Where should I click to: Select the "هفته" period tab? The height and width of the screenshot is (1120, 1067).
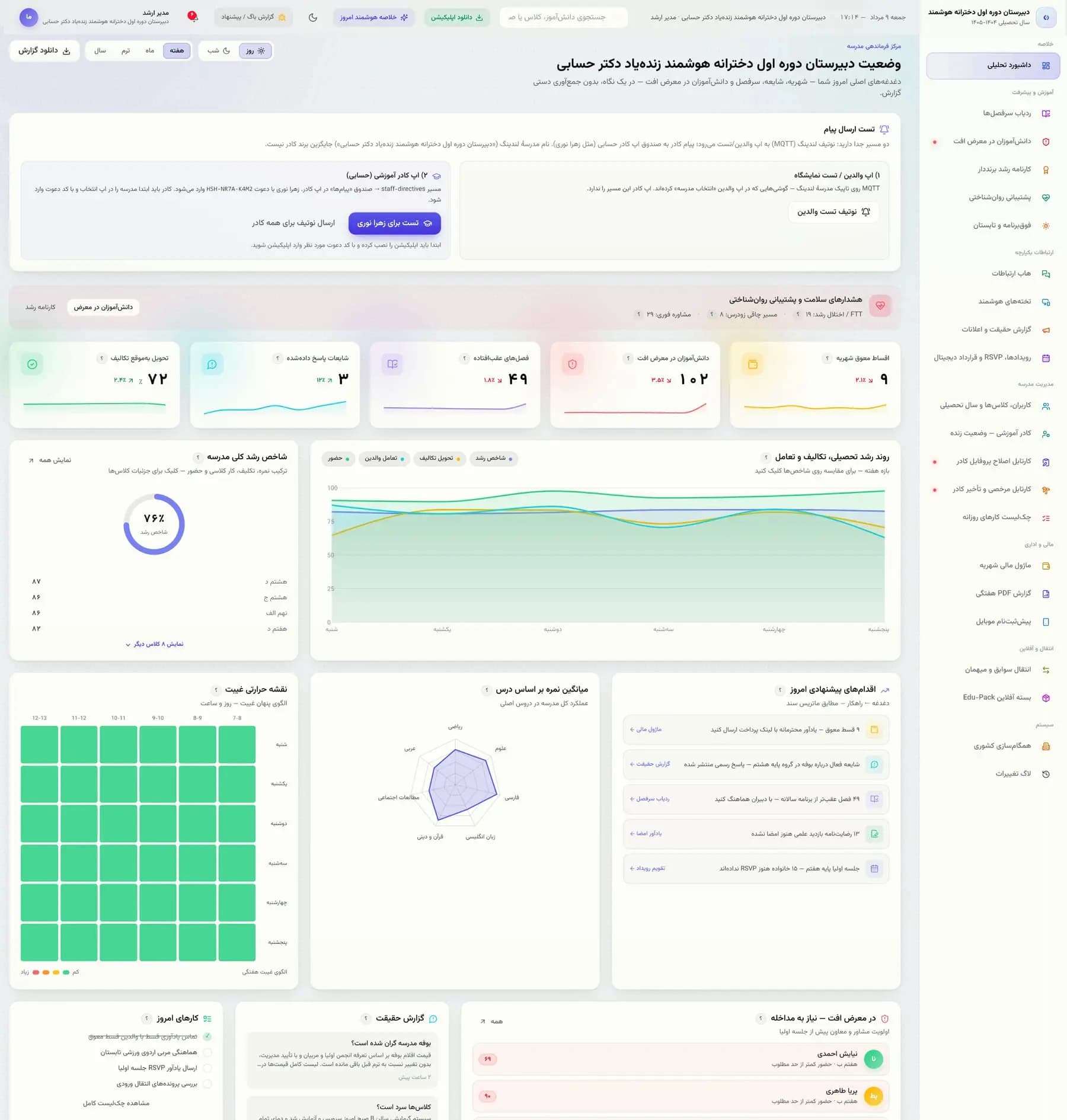point(177,50)
